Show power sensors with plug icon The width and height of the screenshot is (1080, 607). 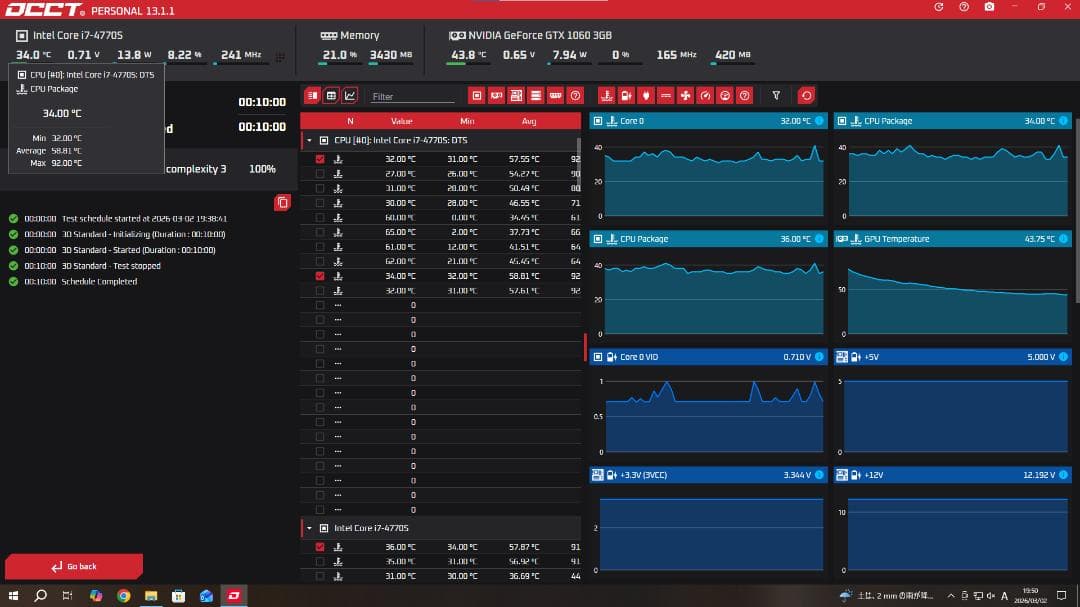pyautogui.click(x=646, y=96)
